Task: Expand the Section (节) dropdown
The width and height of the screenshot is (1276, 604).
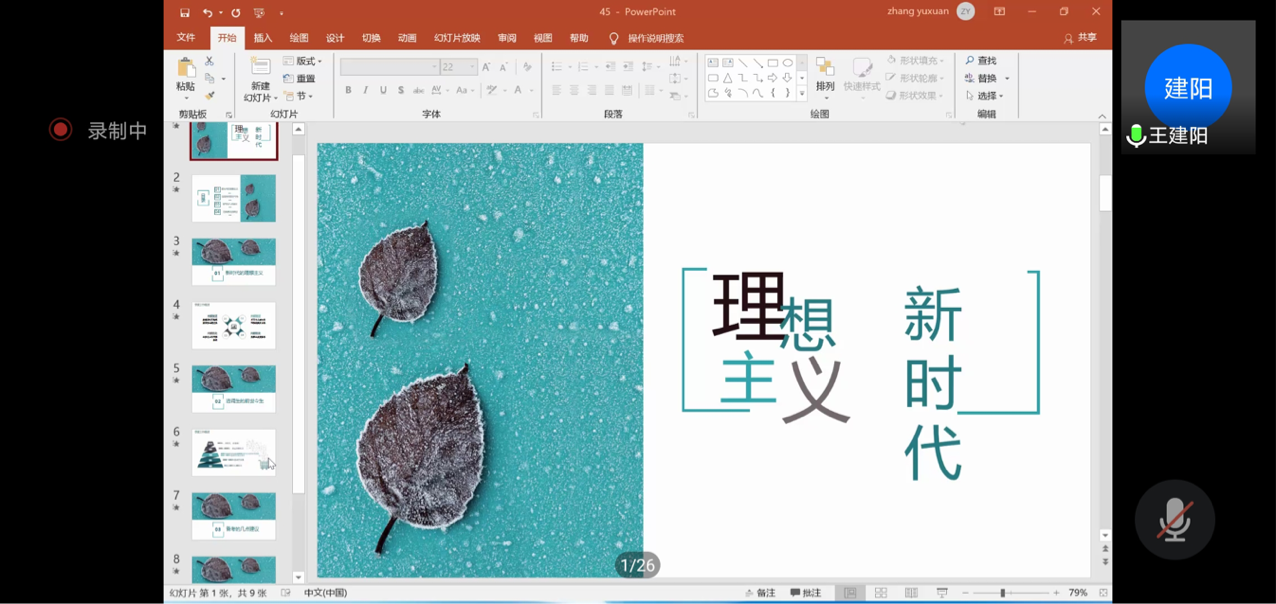Action: point(300,96)
